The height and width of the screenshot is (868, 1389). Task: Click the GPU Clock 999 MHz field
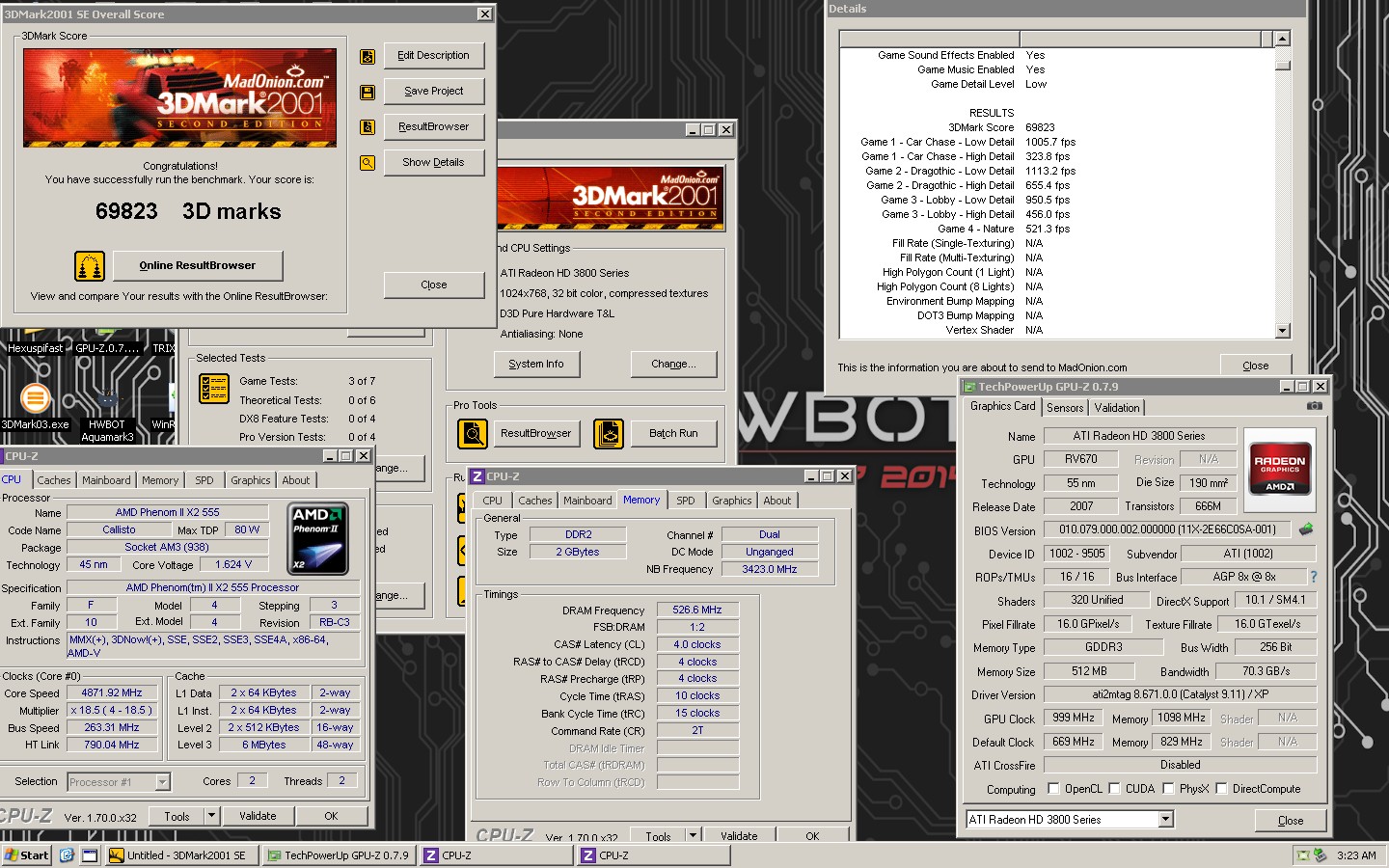[x=1074, y=719]
